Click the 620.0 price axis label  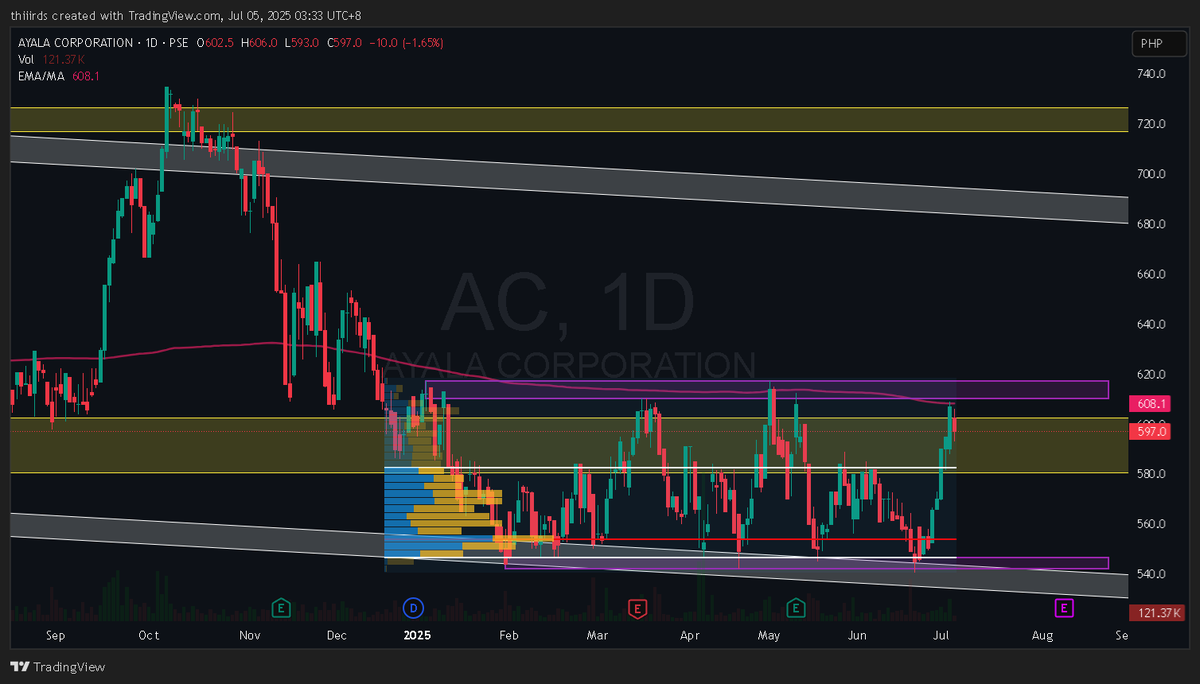[1152, 374]
